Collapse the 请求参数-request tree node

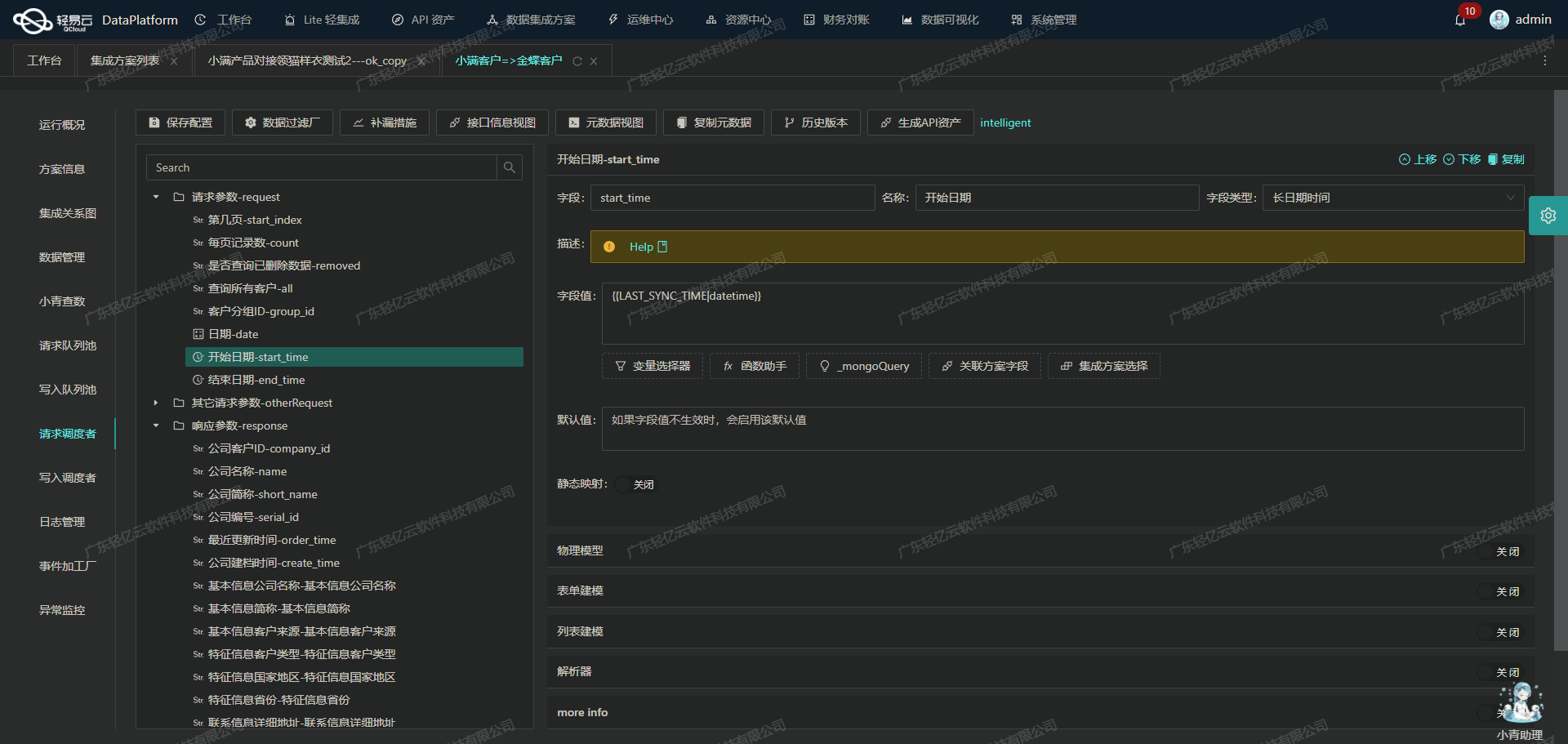point(156,197)
